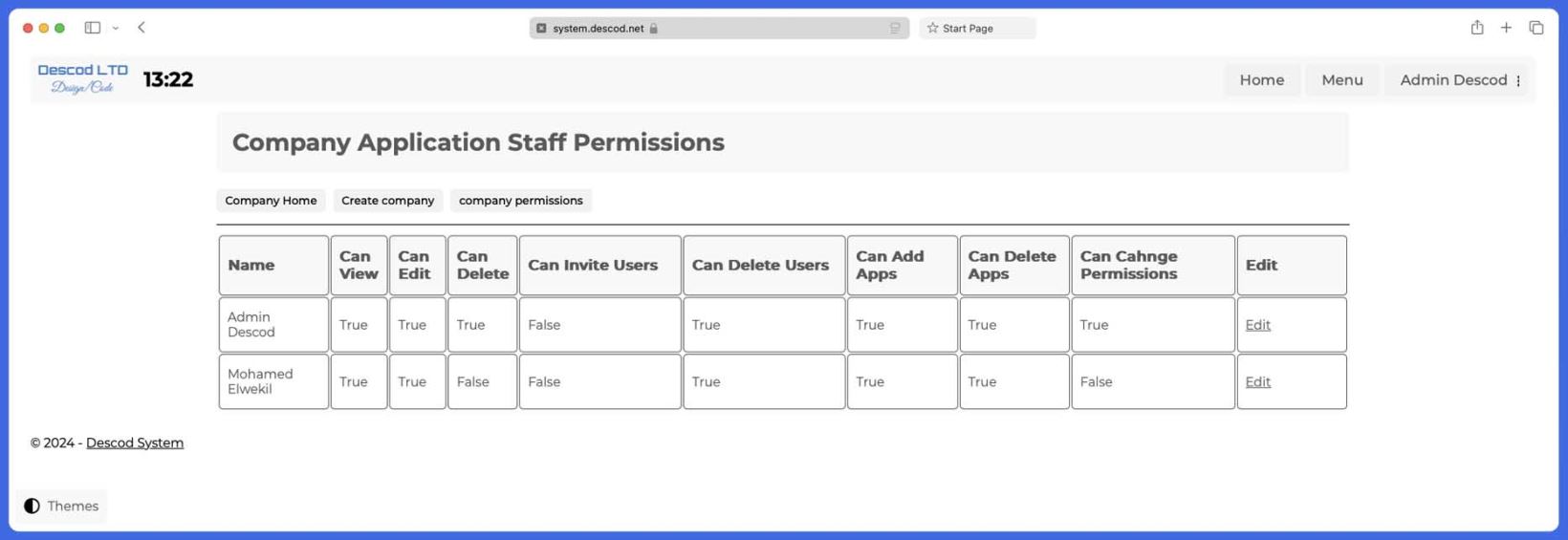Select the Start Page tab
1568x540 pixels.
[977, 29]
